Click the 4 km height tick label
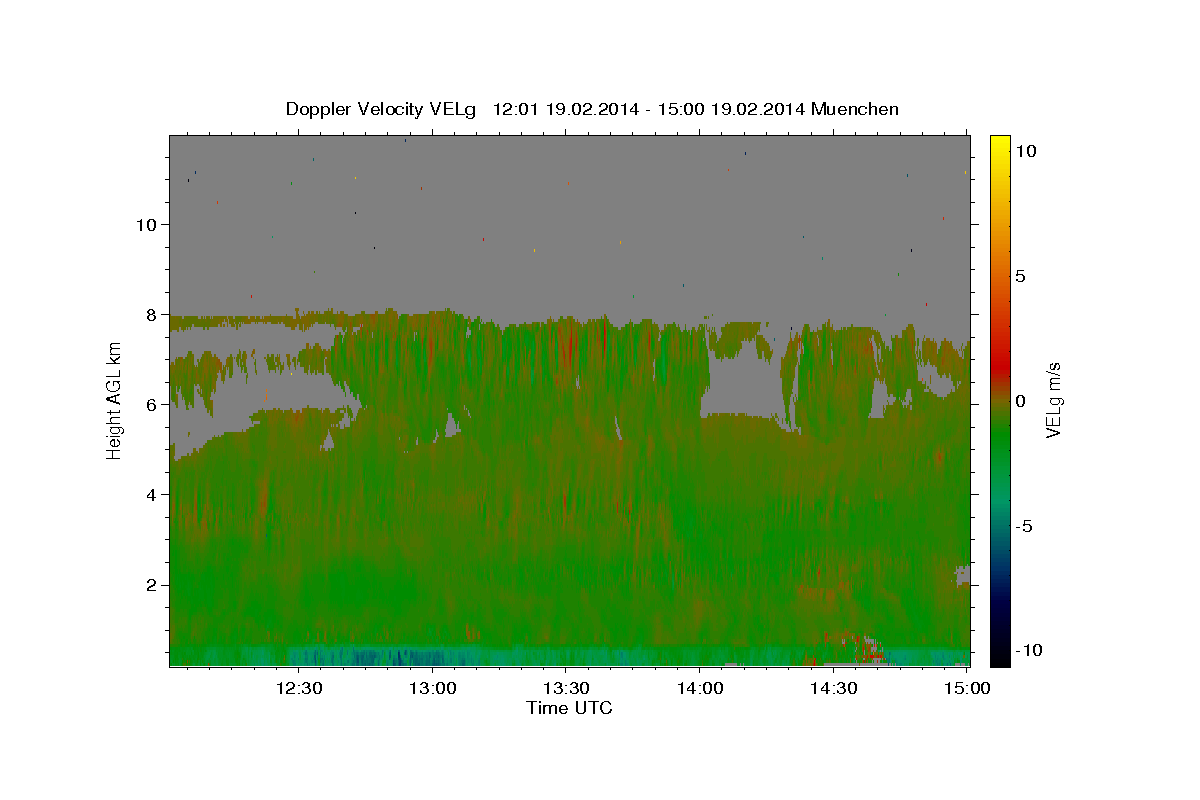This screenshot has width=1200, height=800. click(x=150, y=495)
